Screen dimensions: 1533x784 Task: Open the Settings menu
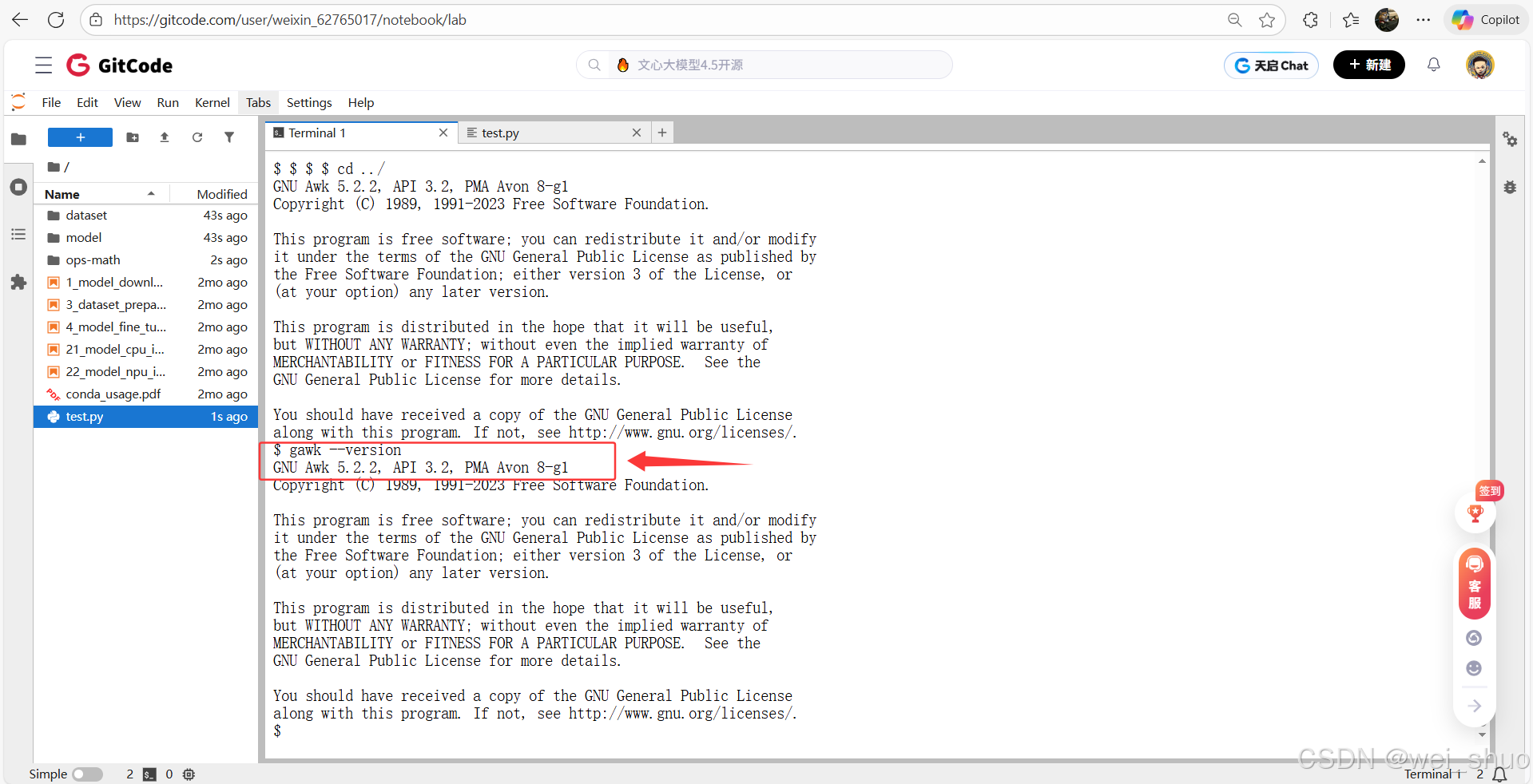pyautogui.click(x=309, y=102)
